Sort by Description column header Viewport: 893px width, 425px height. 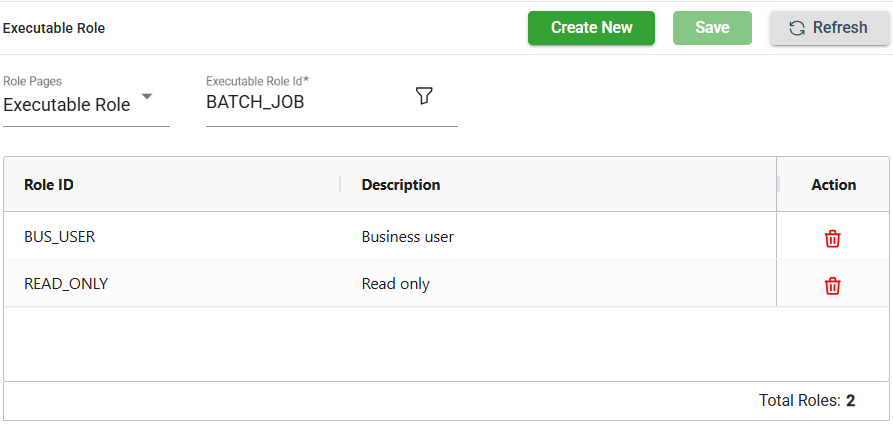(400, 185)
